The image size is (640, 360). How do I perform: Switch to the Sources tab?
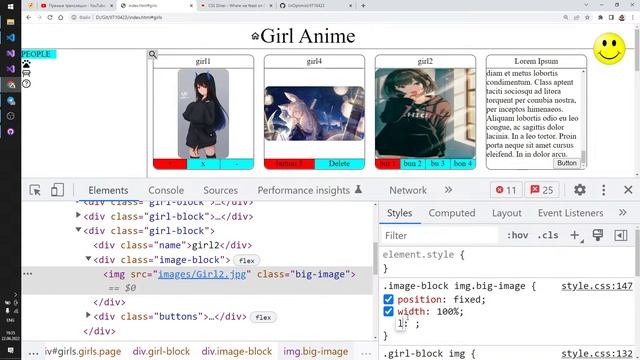(x=220, y=190)
